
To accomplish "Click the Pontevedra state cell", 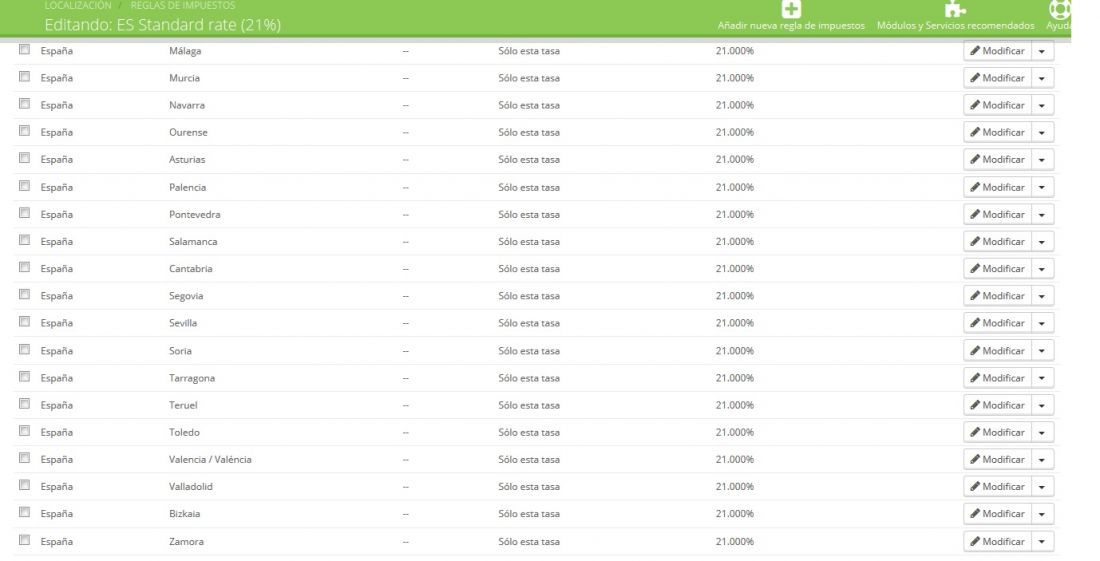I will [x=194, y=215].
